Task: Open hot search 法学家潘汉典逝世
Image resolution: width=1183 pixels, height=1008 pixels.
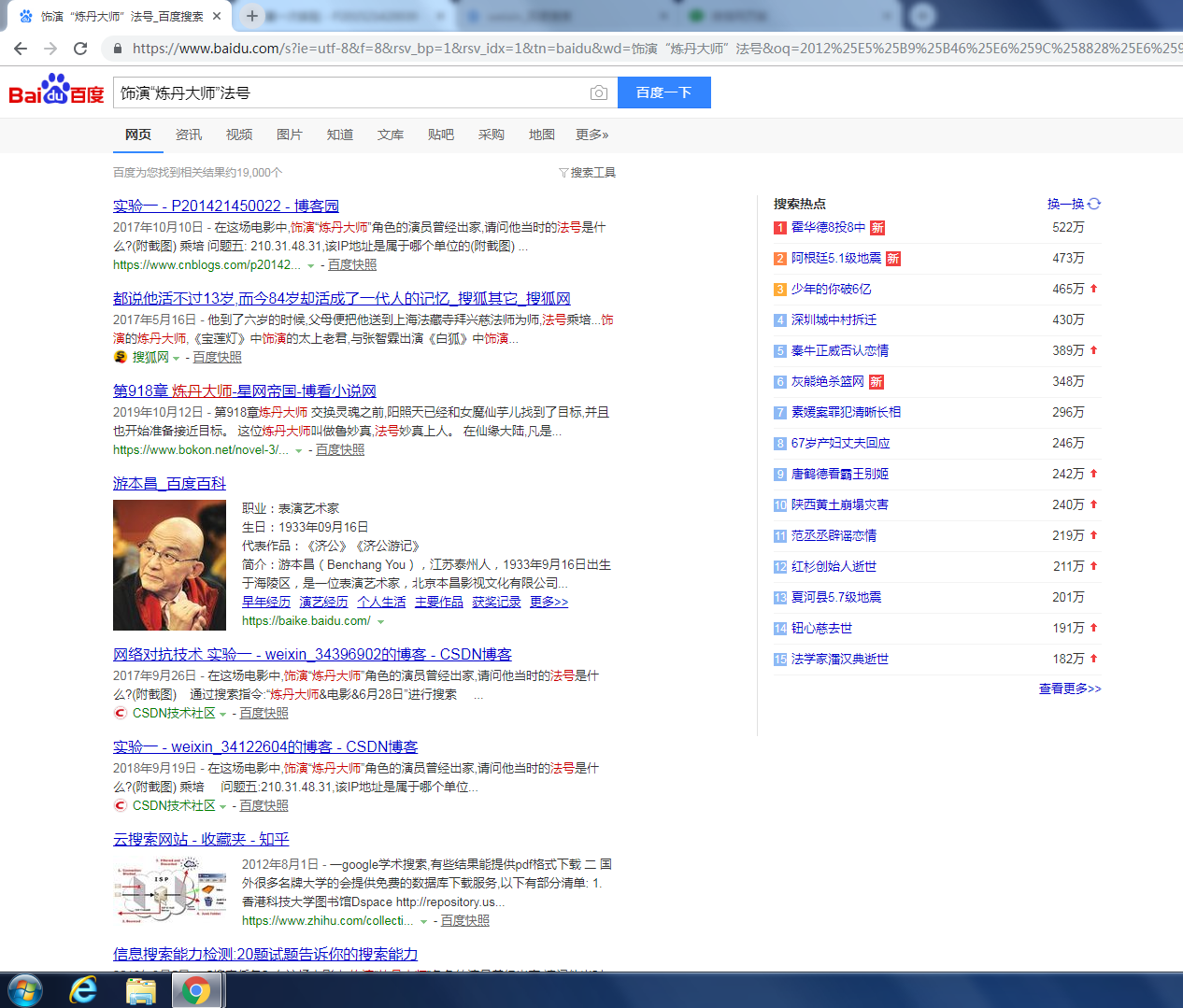Action: coord(840,659)
